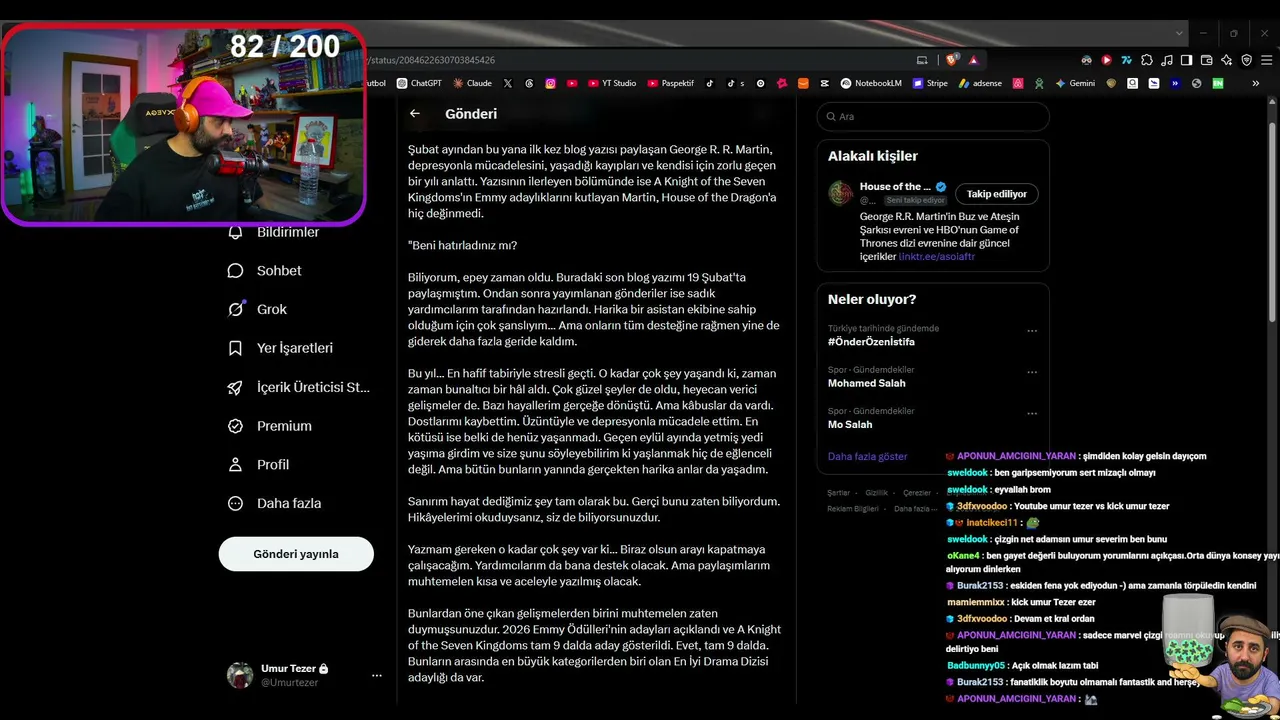Open the Premium sidebar item
This screenshot has height=720, width=1280.
click(x=269, y=426)
